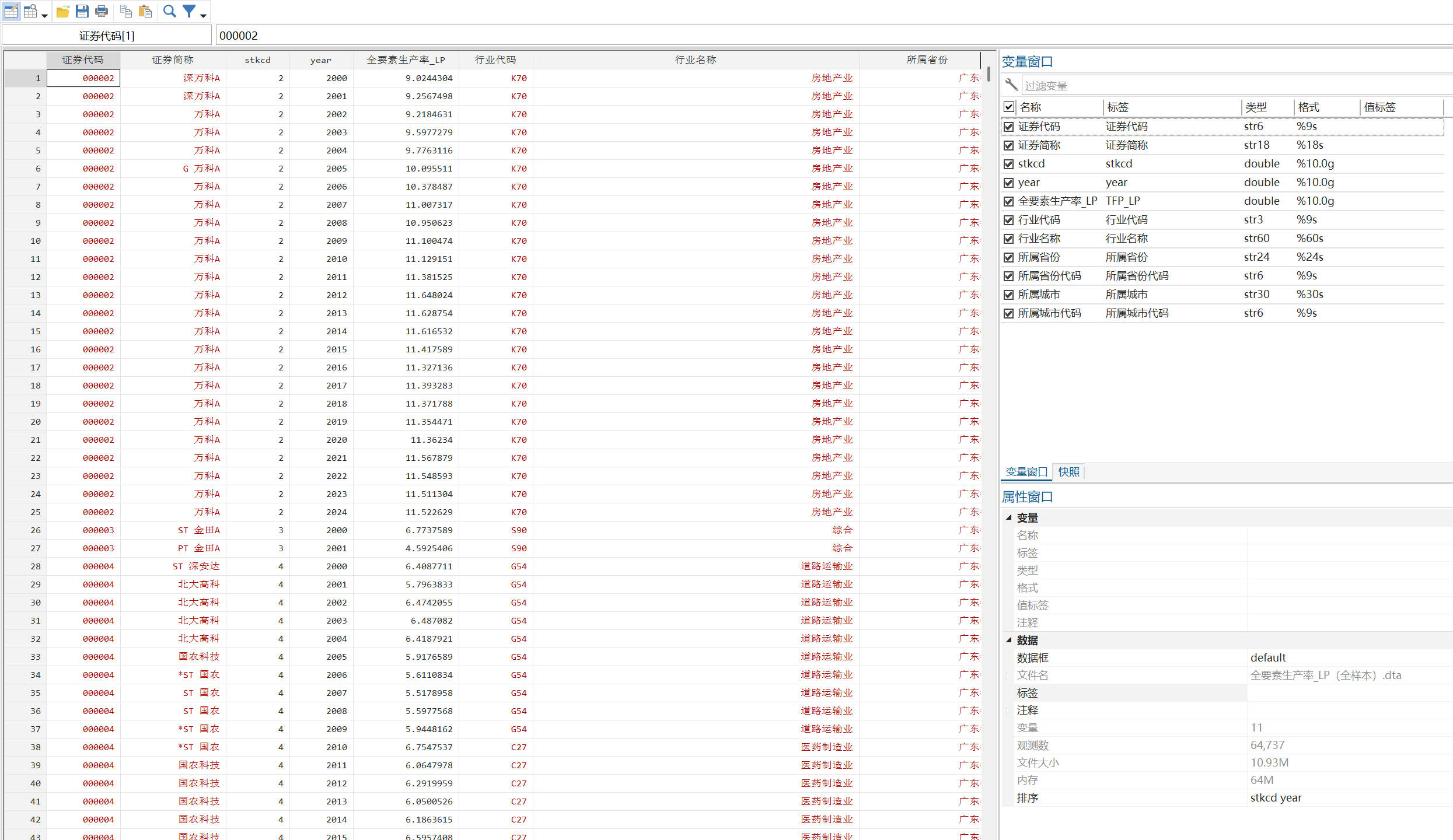Click the open file folder icon
This screenshot has width=1453, height=840.
point(63,11)
